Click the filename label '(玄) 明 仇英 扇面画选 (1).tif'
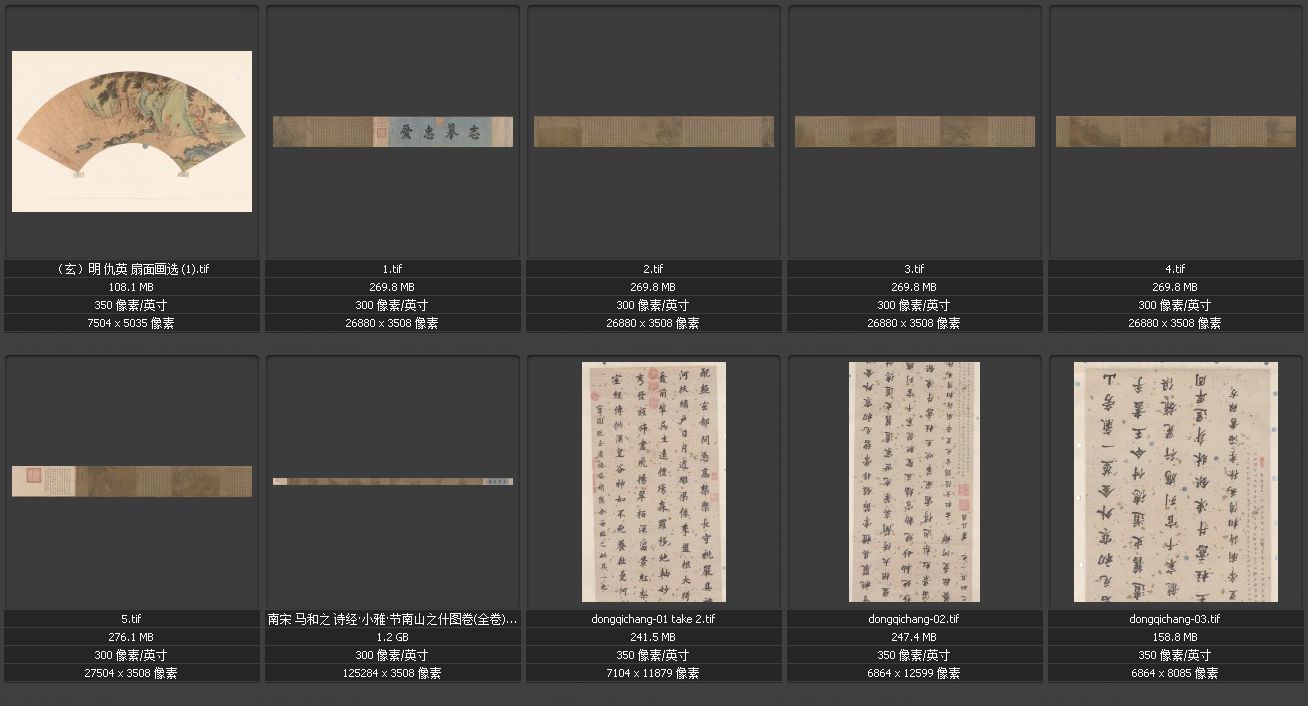 [132, 269]
